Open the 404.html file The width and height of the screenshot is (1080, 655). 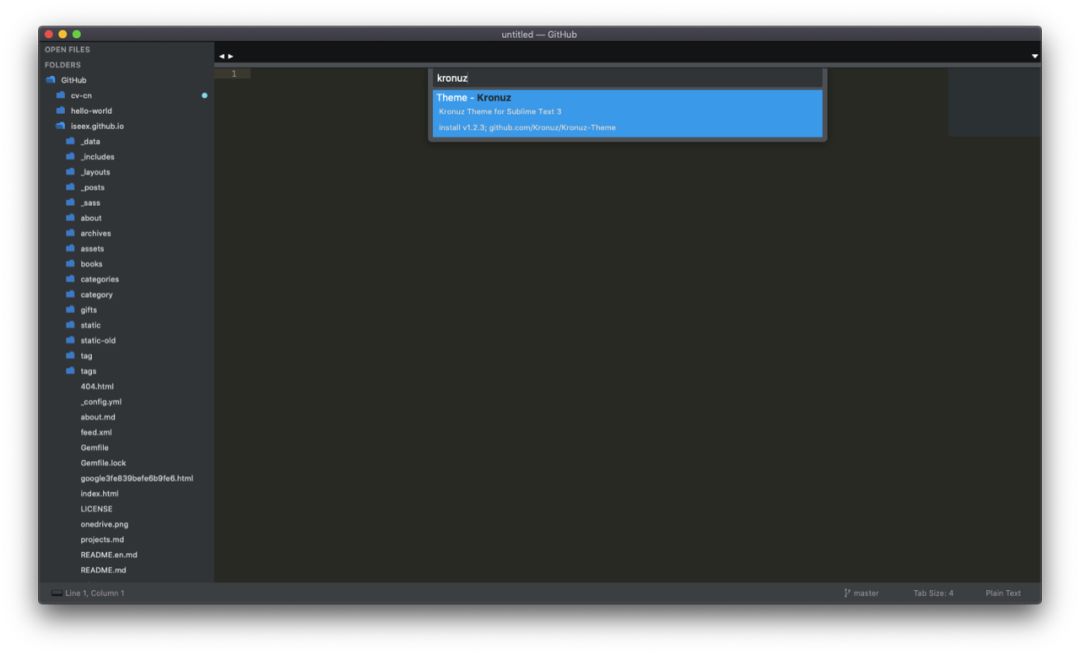(x=97, y=386)
